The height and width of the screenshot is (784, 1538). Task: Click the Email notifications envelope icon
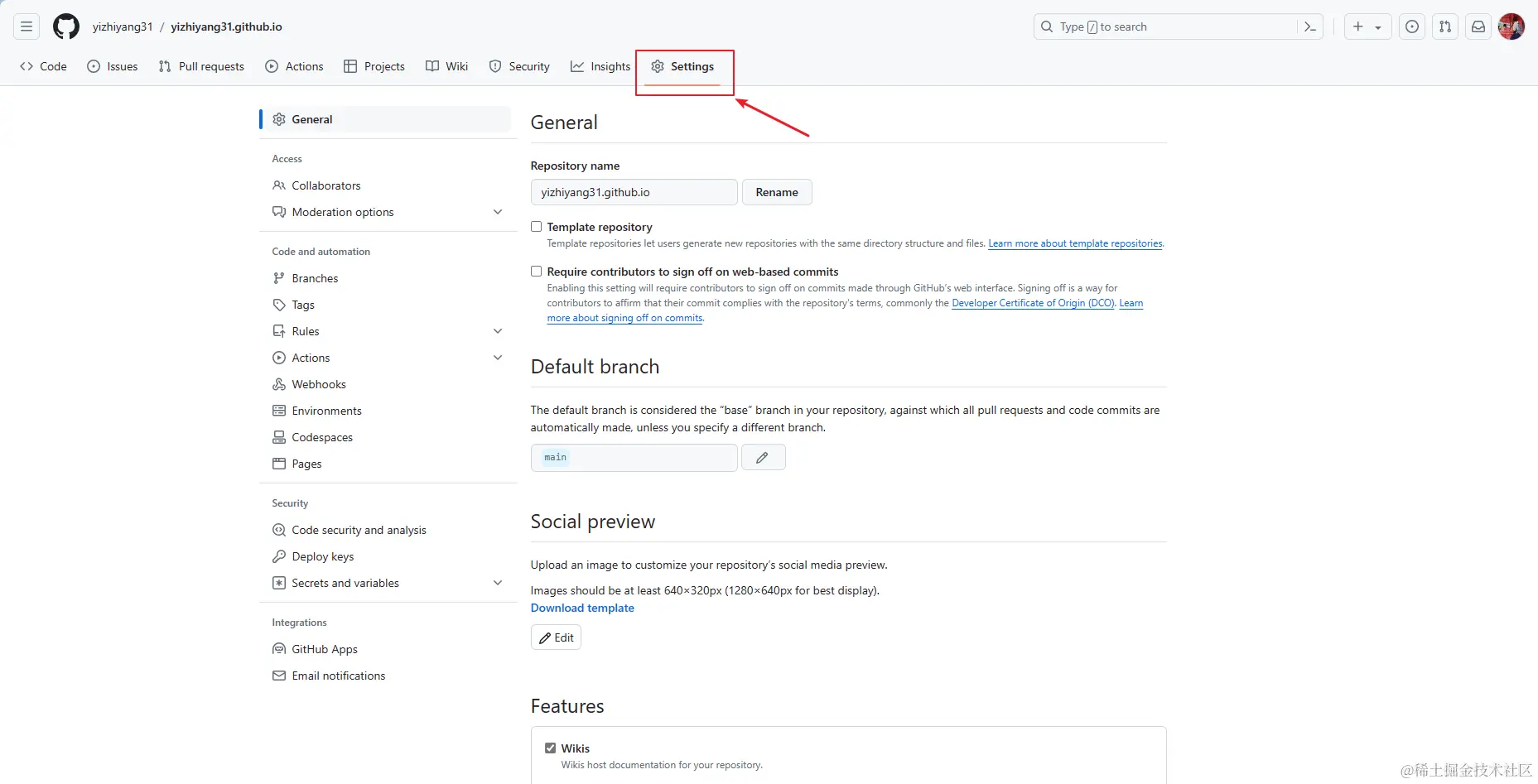coord(279,676)
